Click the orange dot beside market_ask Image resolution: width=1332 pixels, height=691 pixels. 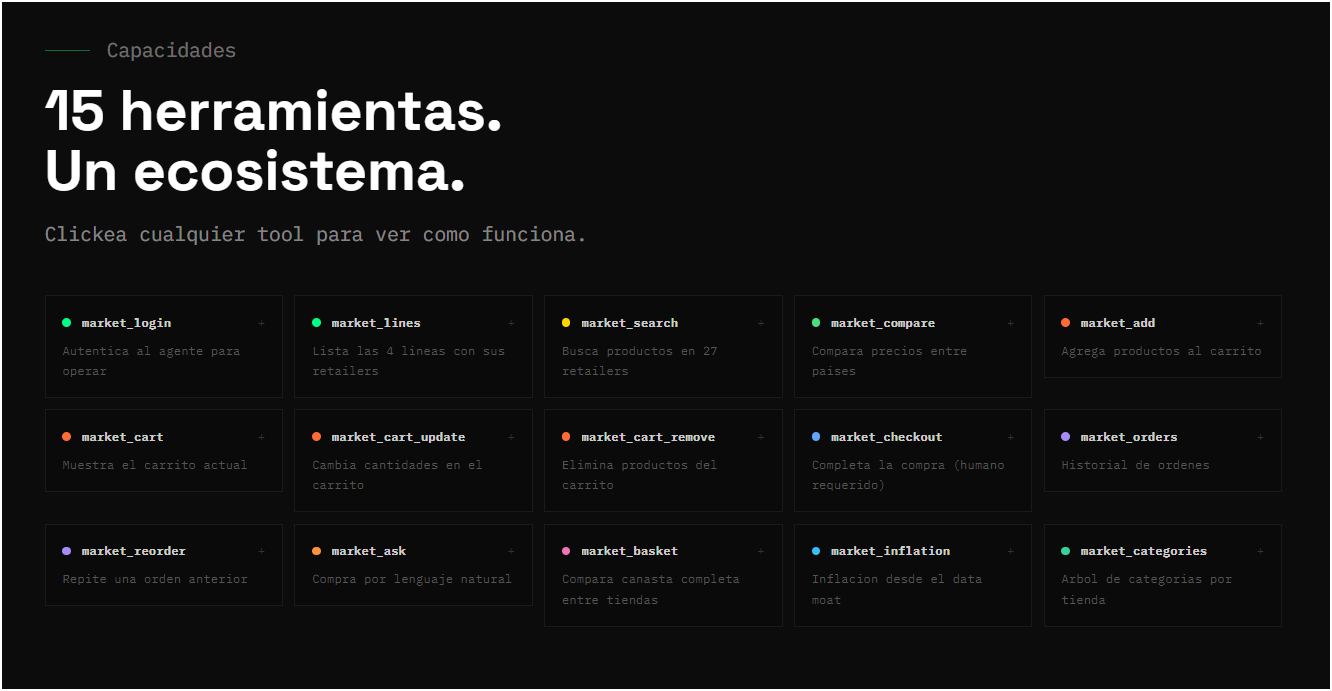tap(316, 551)
